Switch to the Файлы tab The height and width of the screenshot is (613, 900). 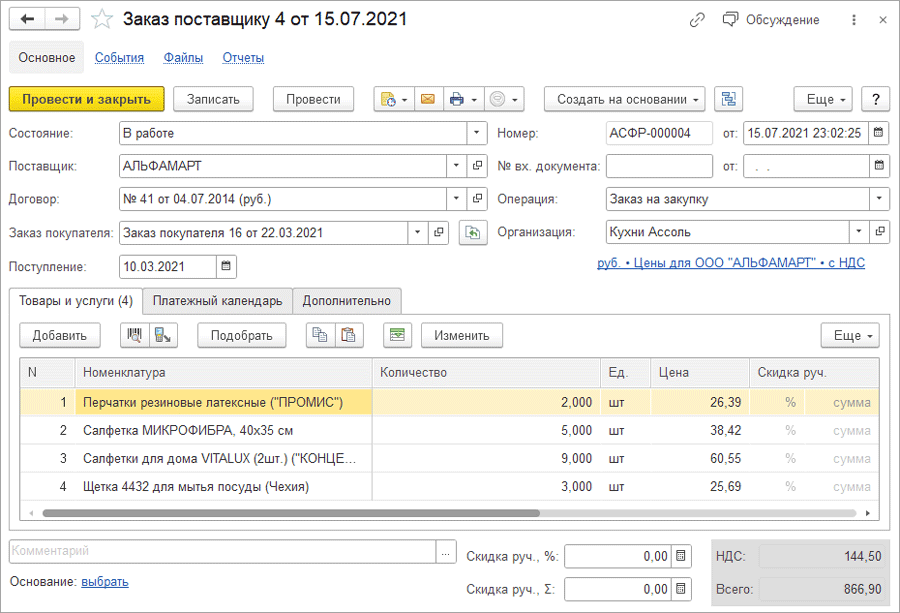[183, 57]
